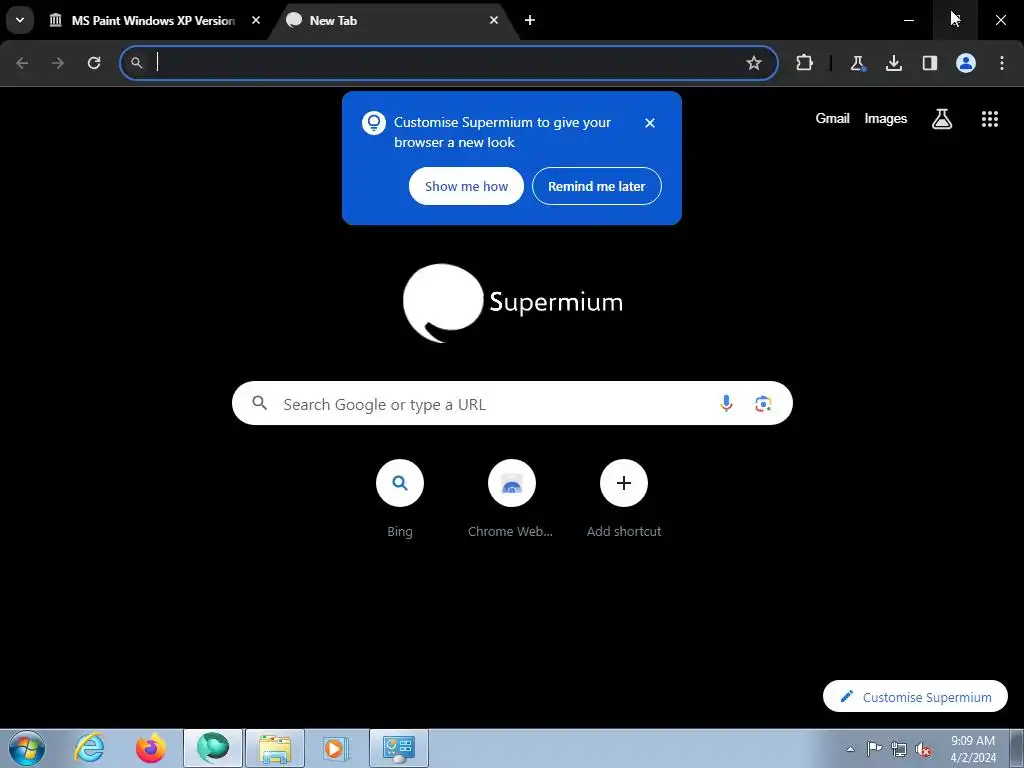Open Windows Media Player in taskbar
The image size is (1024, 768).
[336, 748]
